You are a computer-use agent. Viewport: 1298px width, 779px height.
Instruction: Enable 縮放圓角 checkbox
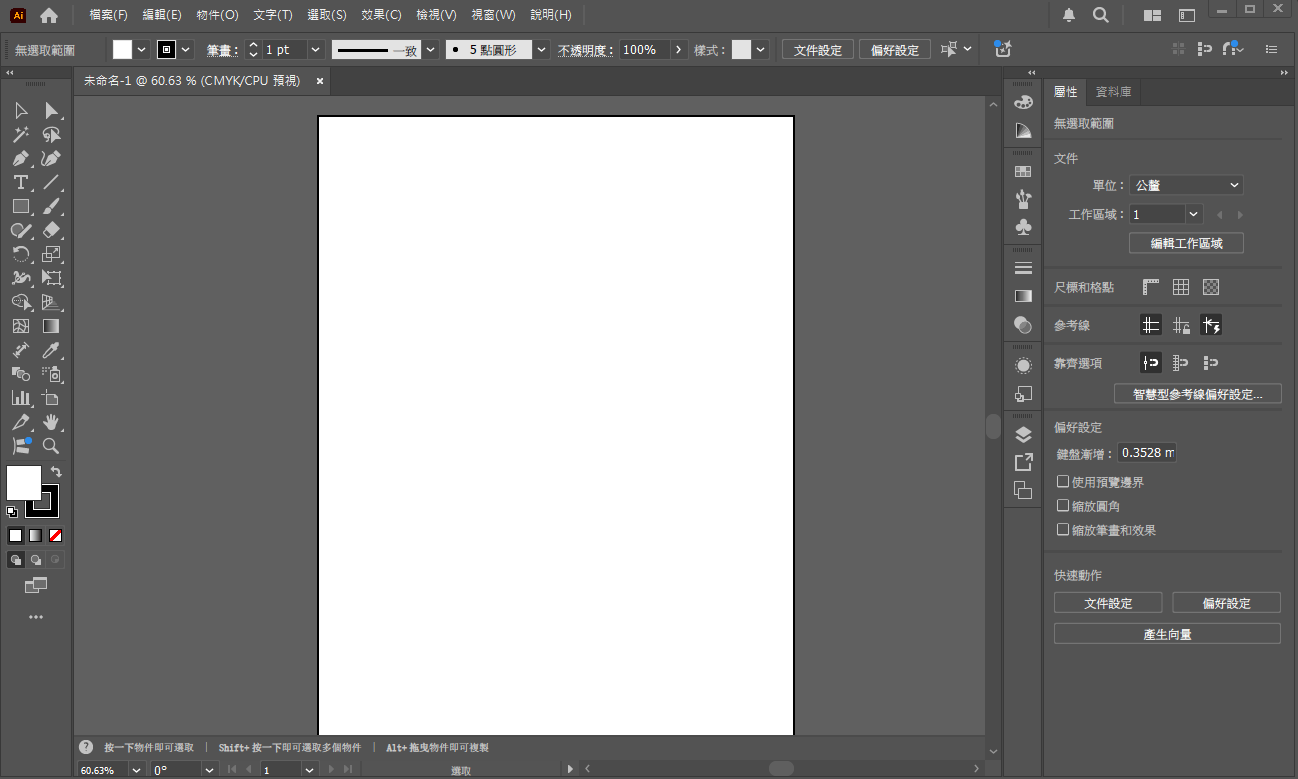[1063, 506]
